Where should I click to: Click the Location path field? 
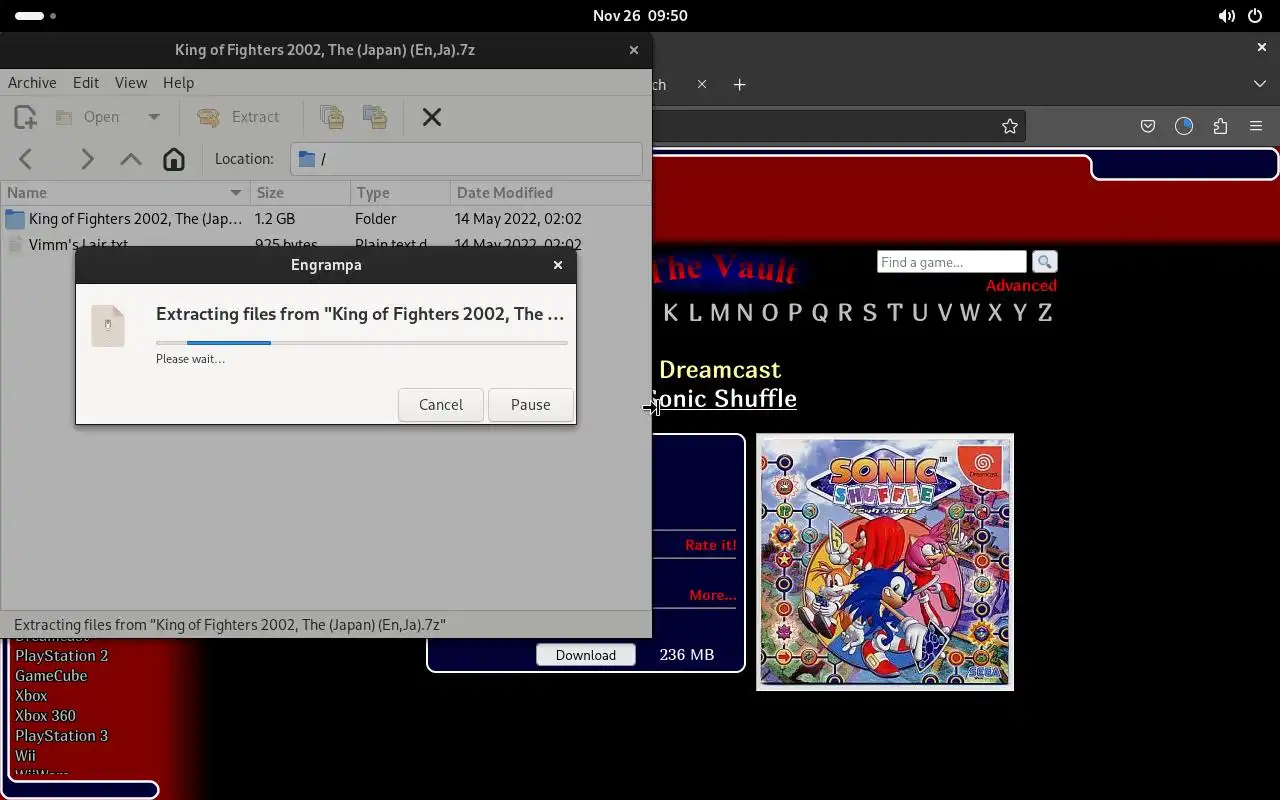[x=466, y=159]
